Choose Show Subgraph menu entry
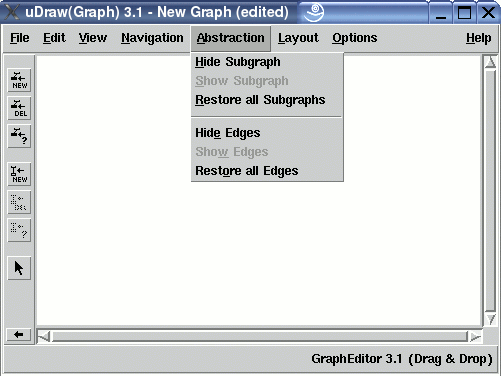This screenshot has width=501, height=376. coord(267,81)
